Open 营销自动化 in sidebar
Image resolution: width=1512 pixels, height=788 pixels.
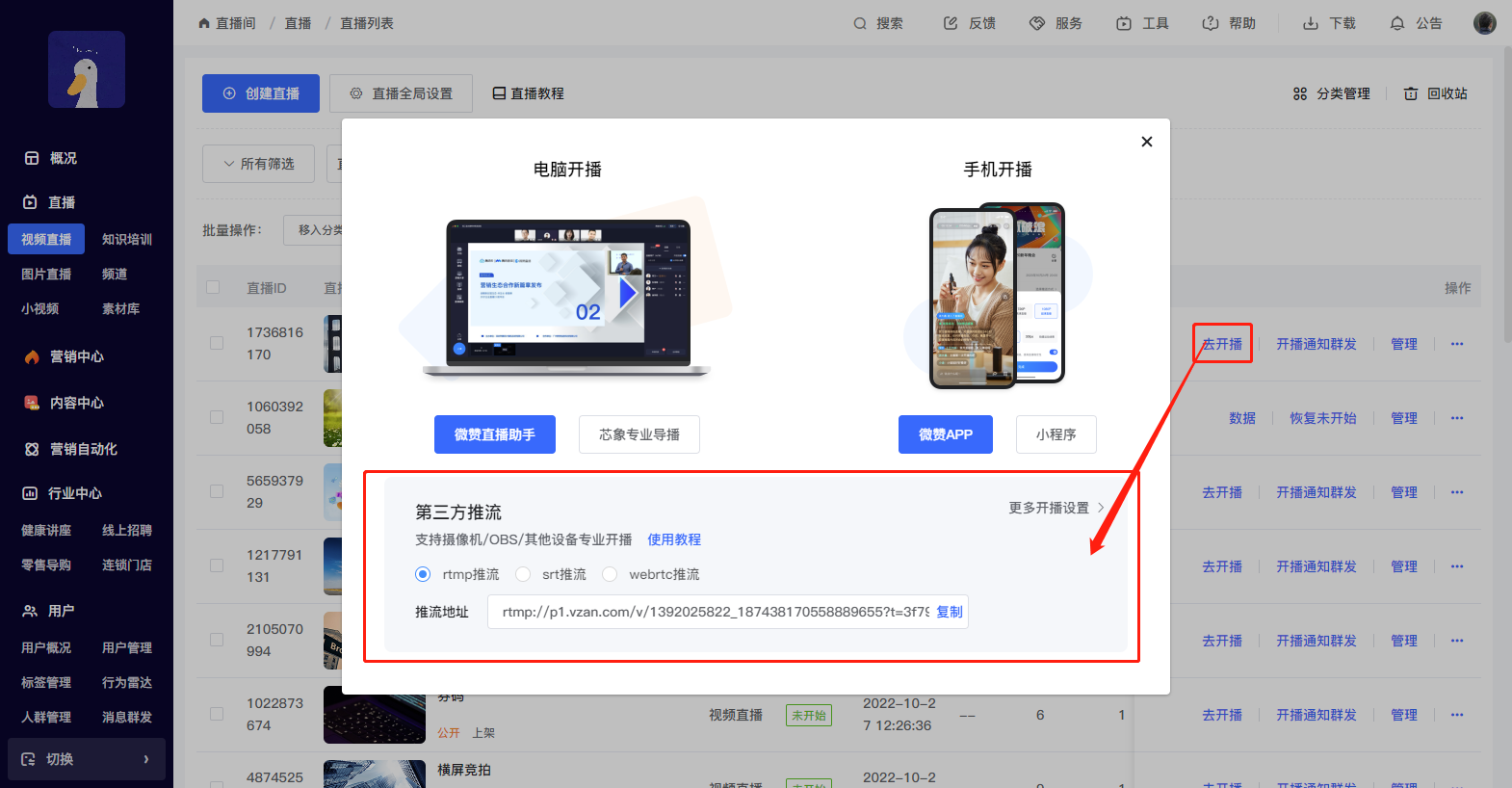tap(70, 449)
